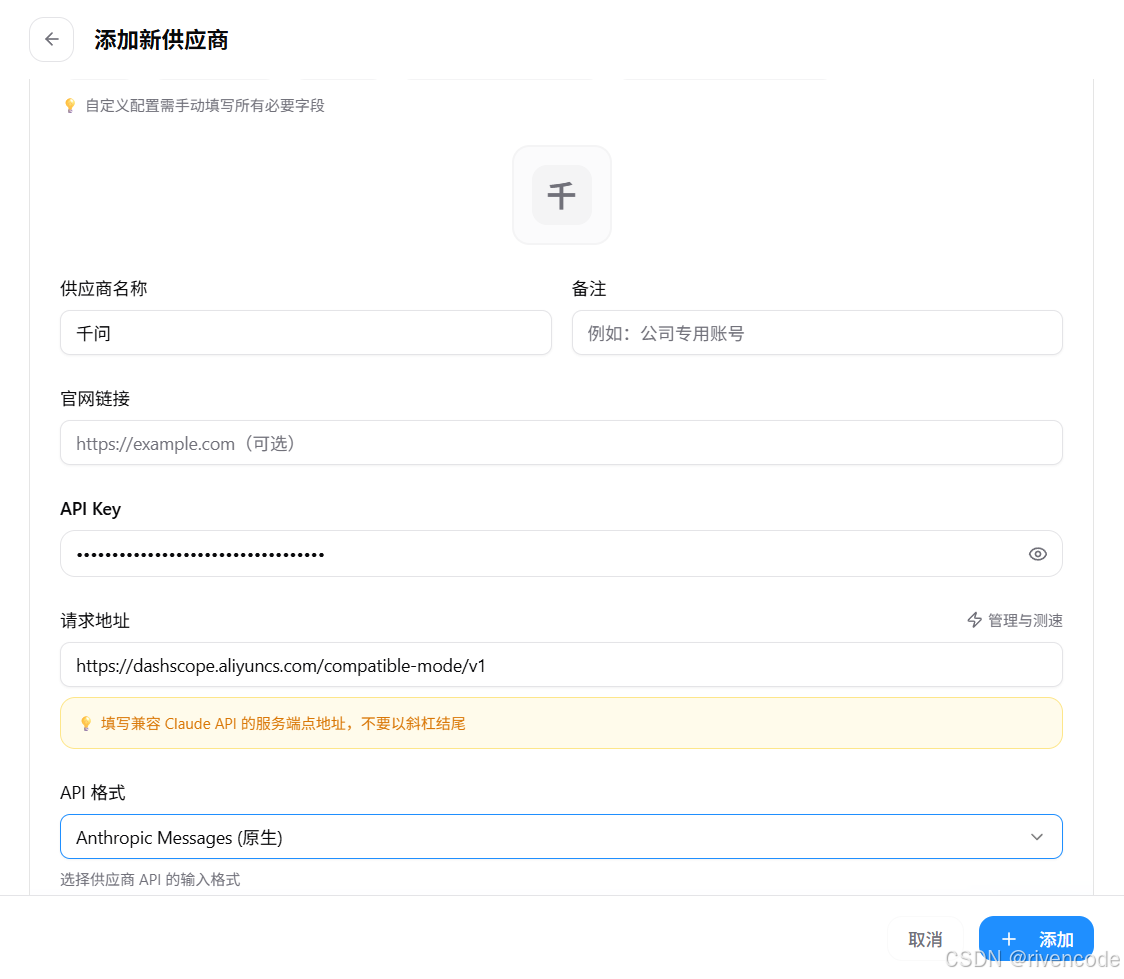Image resolution: width=1124 pixels, height=979 pixels.
Task: Focus the 备注 input field
Action: click(x=817, y=333)
